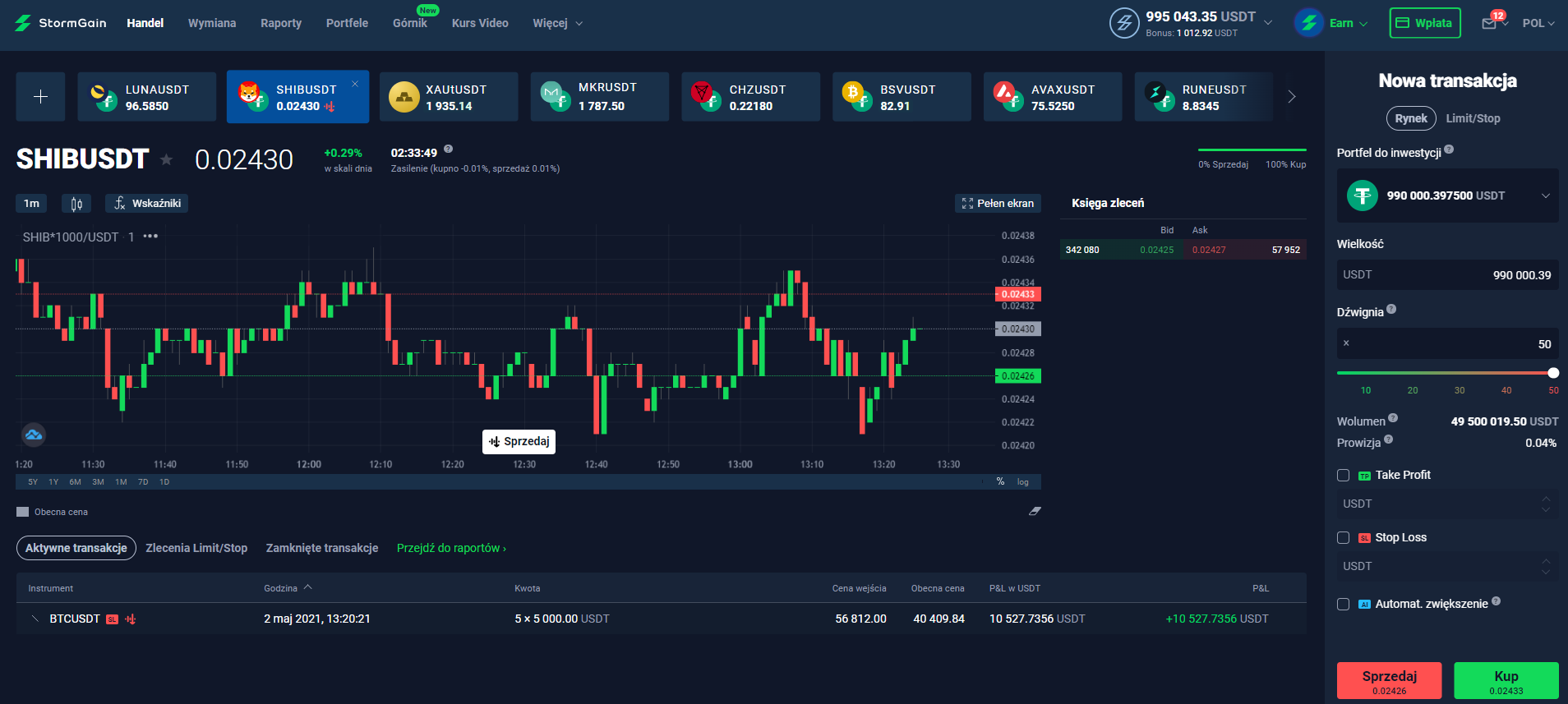Sort by Godzina column arrow
This screenshot has height=704, width=1568.
[308, 587]
